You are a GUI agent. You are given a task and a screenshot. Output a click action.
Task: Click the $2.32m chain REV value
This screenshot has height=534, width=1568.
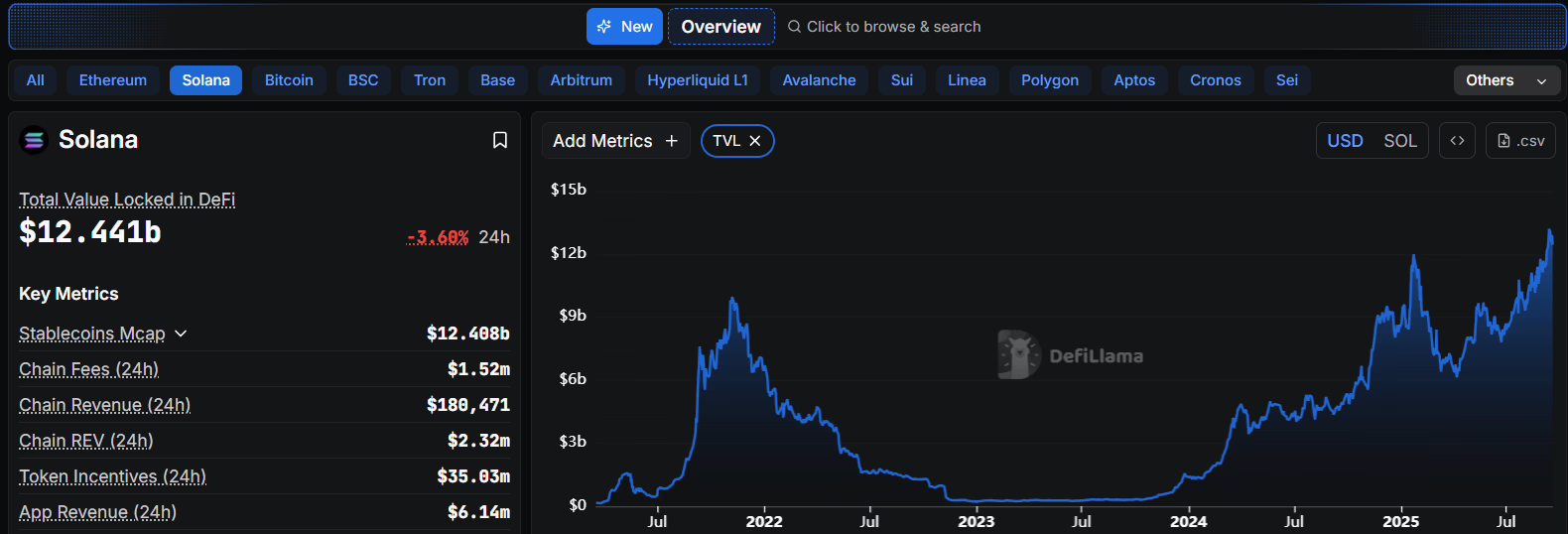click(478, 441)
